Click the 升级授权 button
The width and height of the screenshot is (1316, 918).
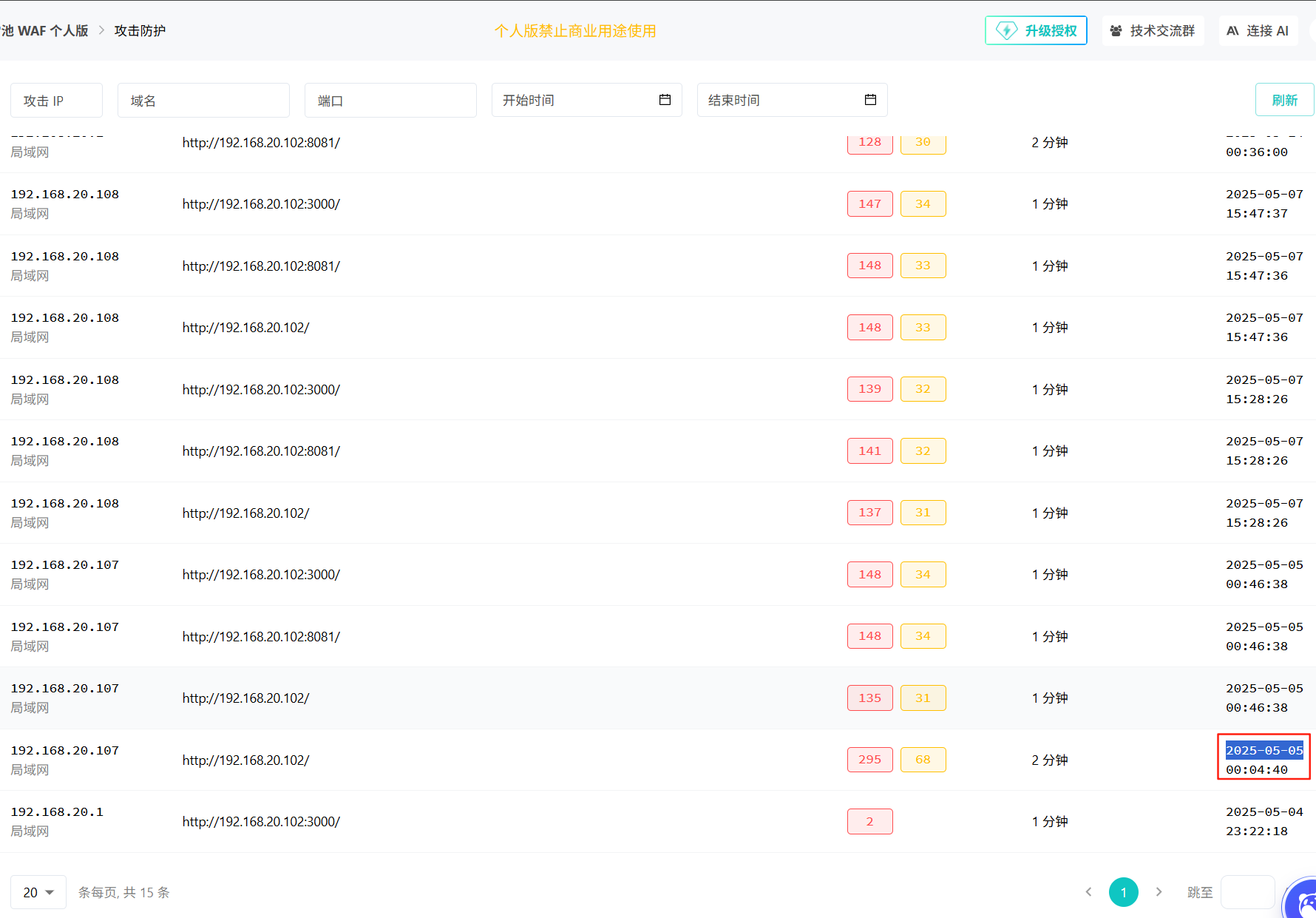click(x=1036, y=30)
